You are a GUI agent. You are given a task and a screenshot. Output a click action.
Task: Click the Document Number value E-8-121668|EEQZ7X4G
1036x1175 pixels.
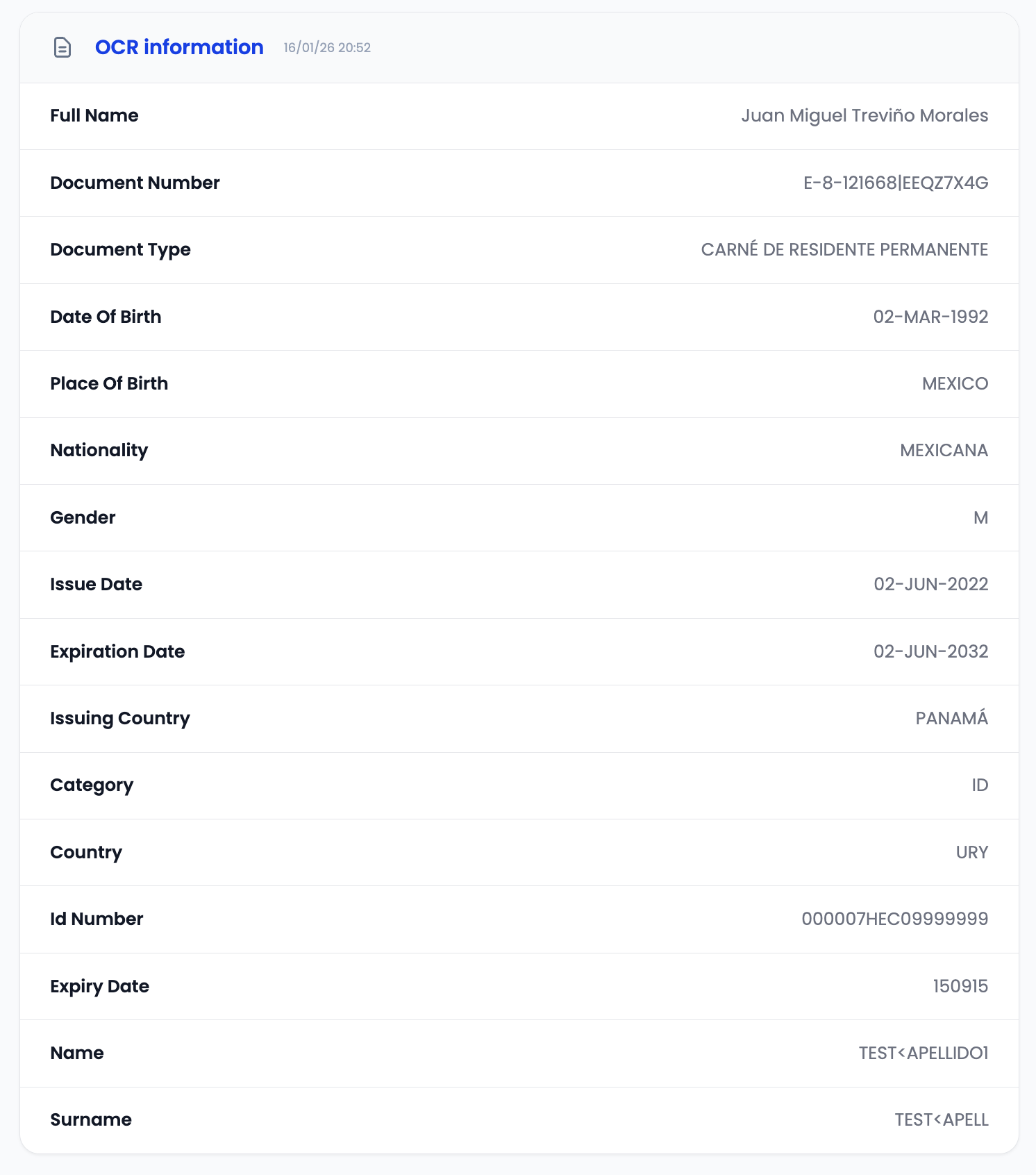click(x=895, y=183)
